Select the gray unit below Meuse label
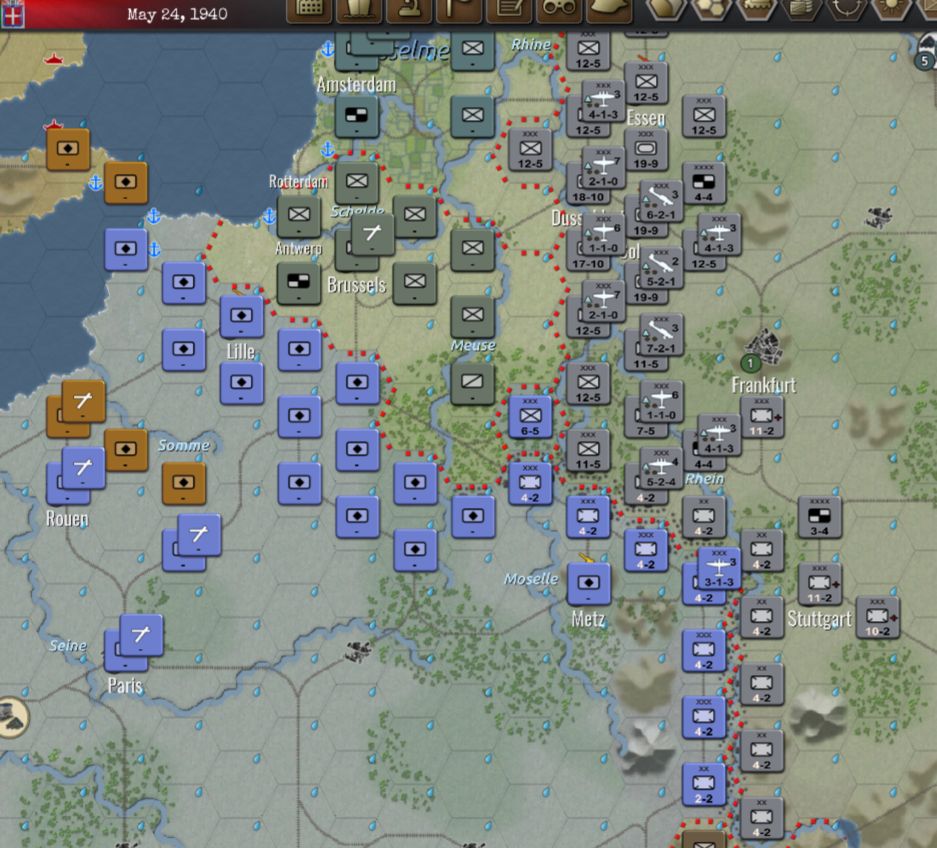Screen dimensions: 937x848 (x=473, y=383)
